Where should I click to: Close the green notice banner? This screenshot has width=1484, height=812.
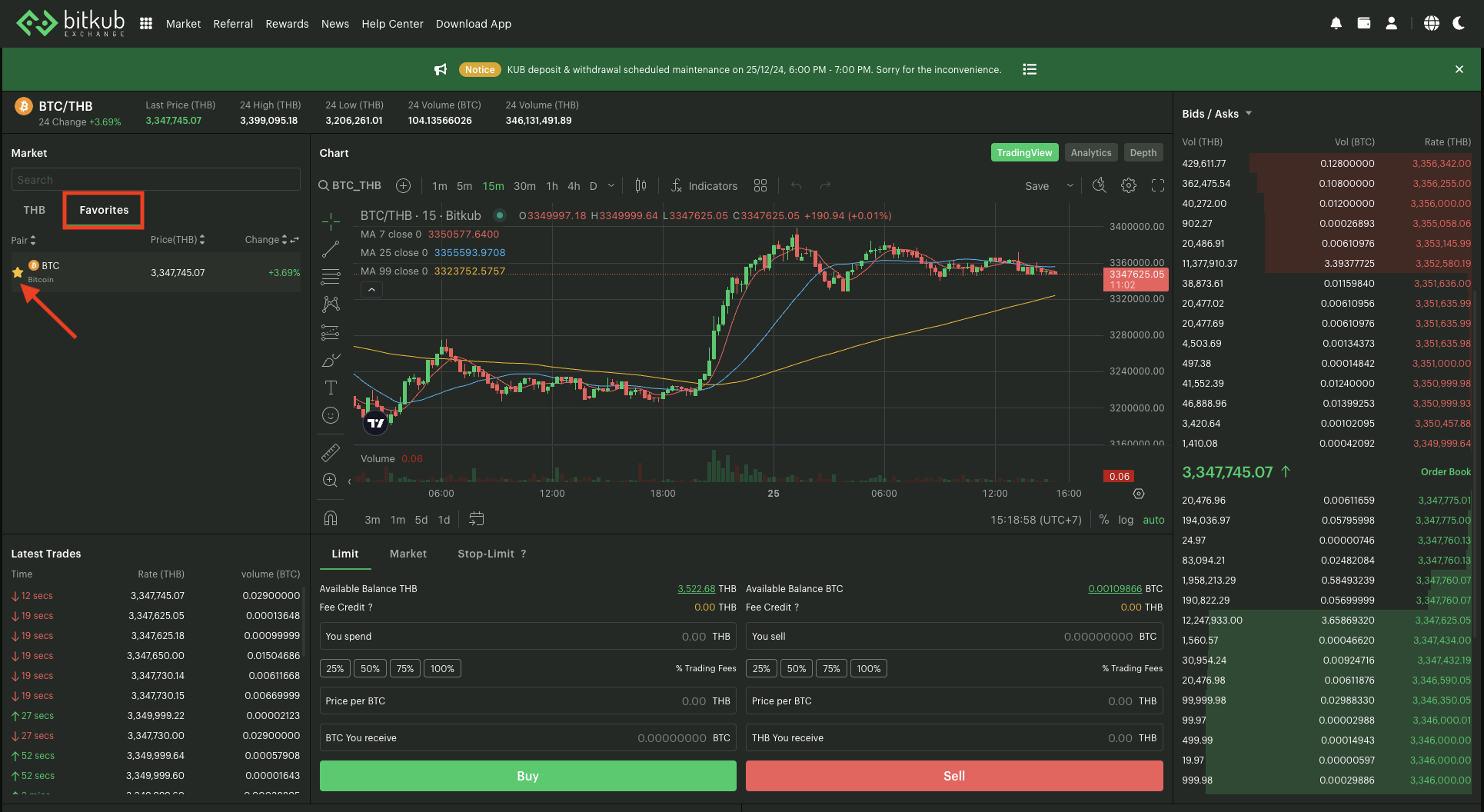click(x=1459, y=69)
